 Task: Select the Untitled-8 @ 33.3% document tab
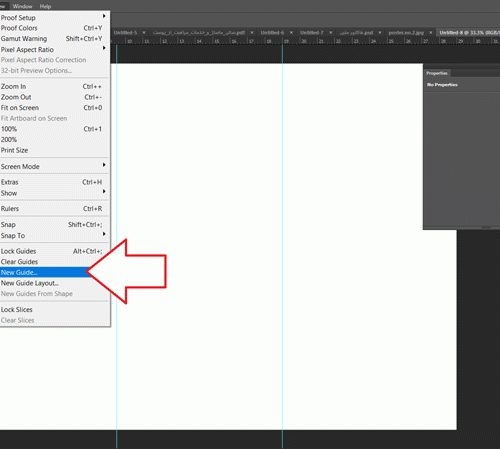point(469,32)
